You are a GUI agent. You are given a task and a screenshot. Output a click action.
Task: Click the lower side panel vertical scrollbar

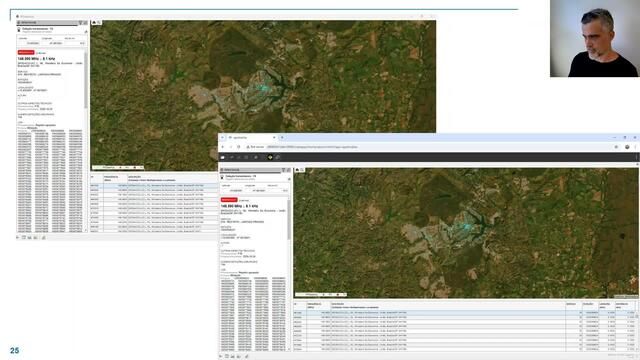pyautogui.click(x=289, y=220)
